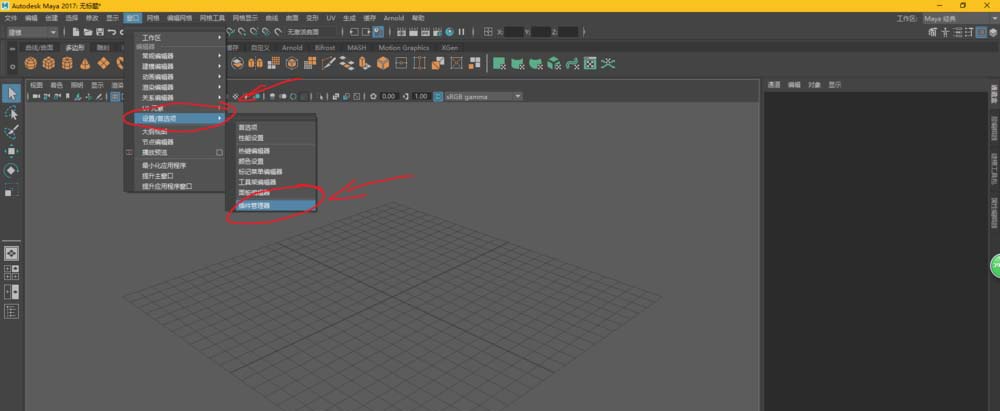This screenshot has height=411, width=1000.
Task: Select the arrow Select tool in left toolbox
Action: click(11, 94)
